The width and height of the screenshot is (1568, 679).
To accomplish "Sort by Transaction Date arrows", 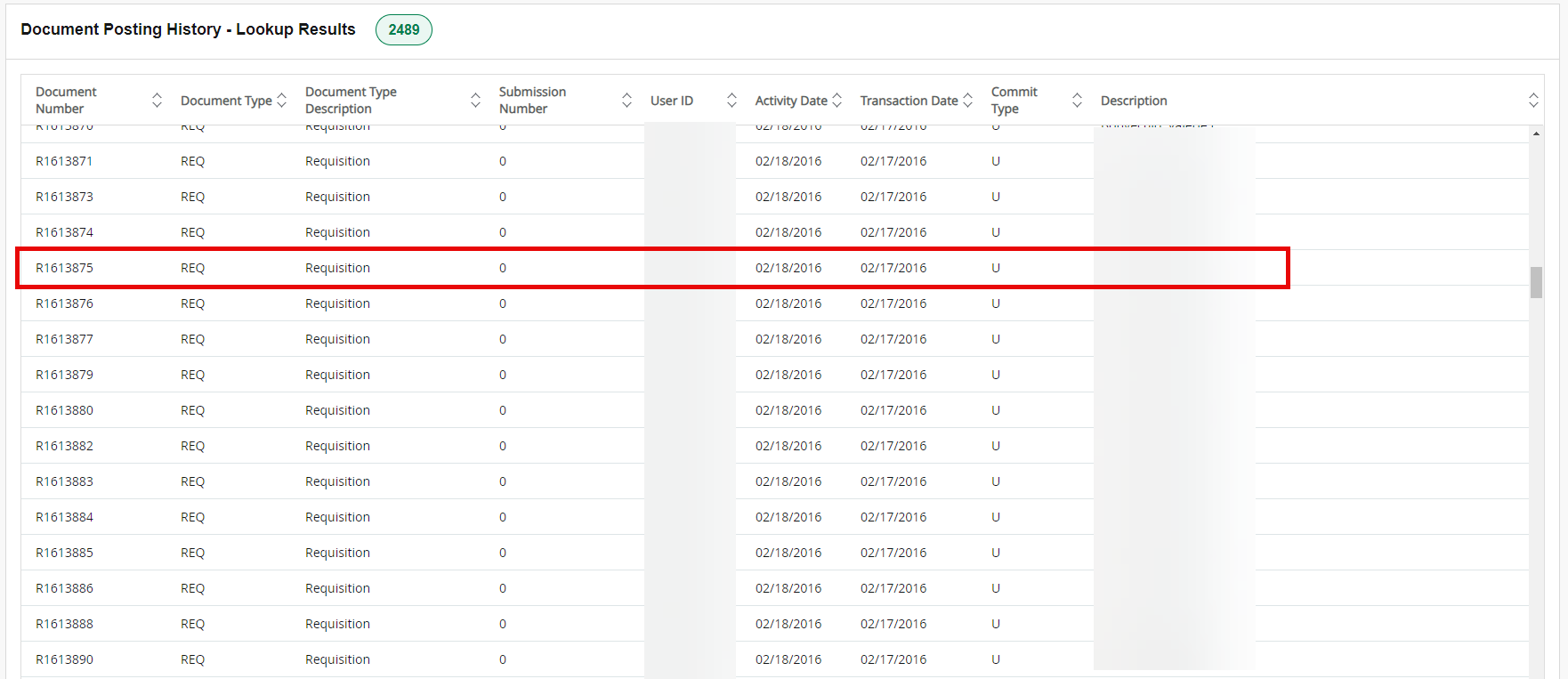I will point(968,101).
